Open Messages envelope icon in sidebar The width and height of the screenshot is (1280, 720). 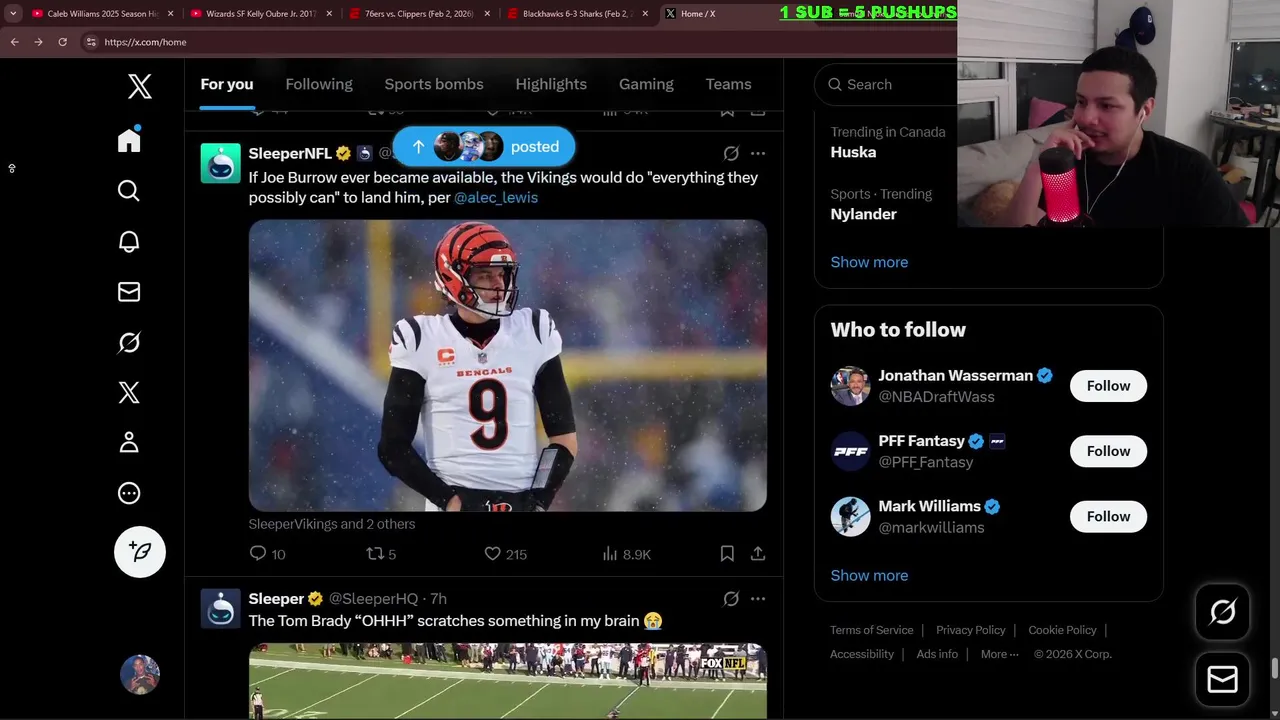tap(129, 292)
